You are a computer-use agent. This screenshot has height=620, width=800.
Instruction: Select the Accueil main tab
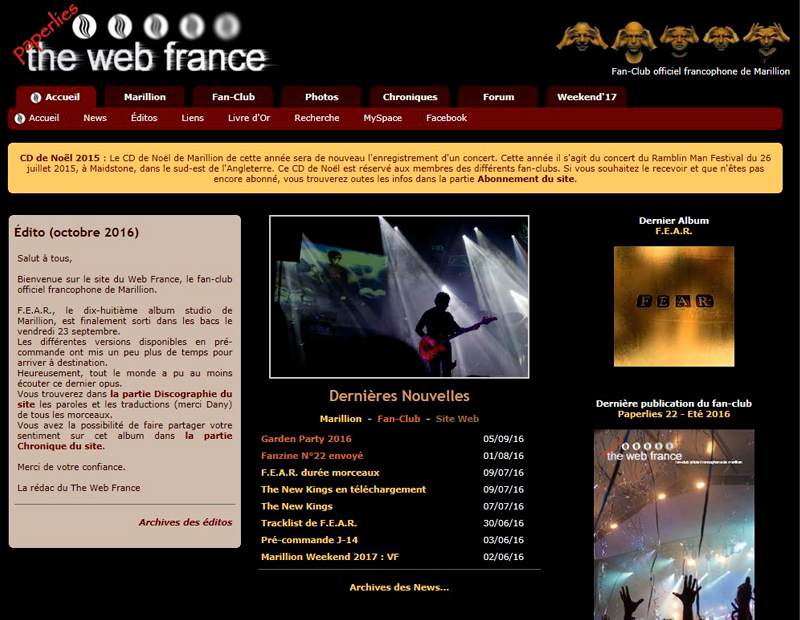point(56,97)
